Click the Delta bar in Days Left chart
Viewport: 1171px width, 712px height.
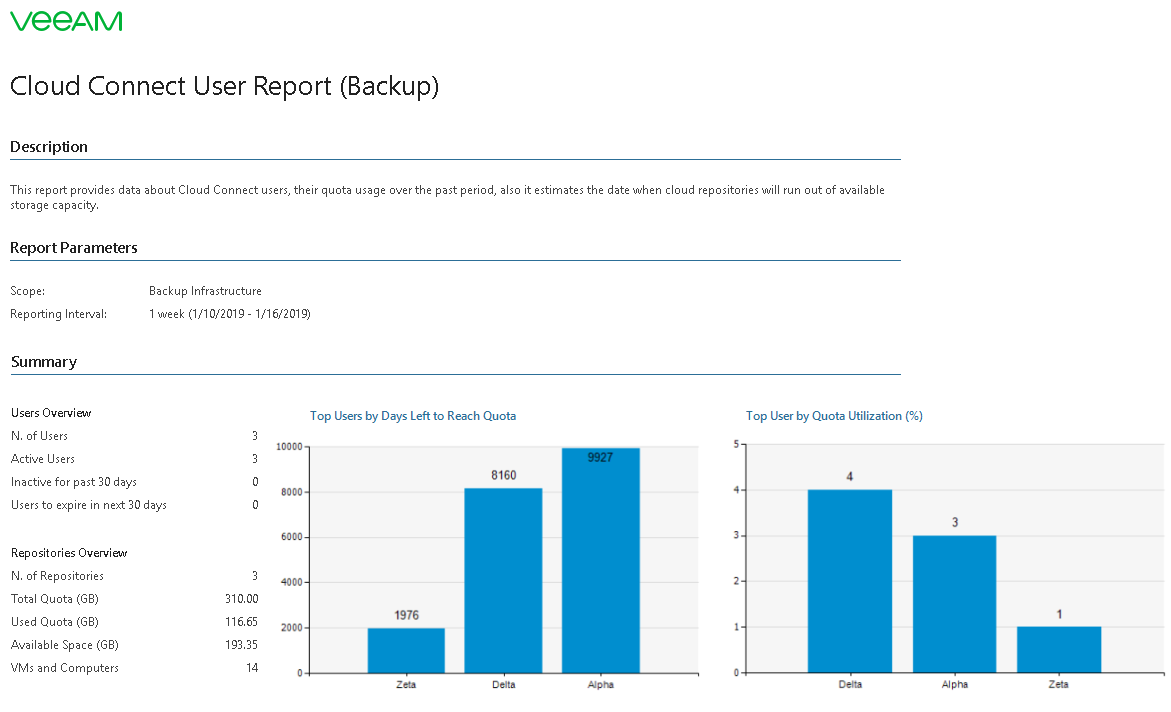point(503,581)
